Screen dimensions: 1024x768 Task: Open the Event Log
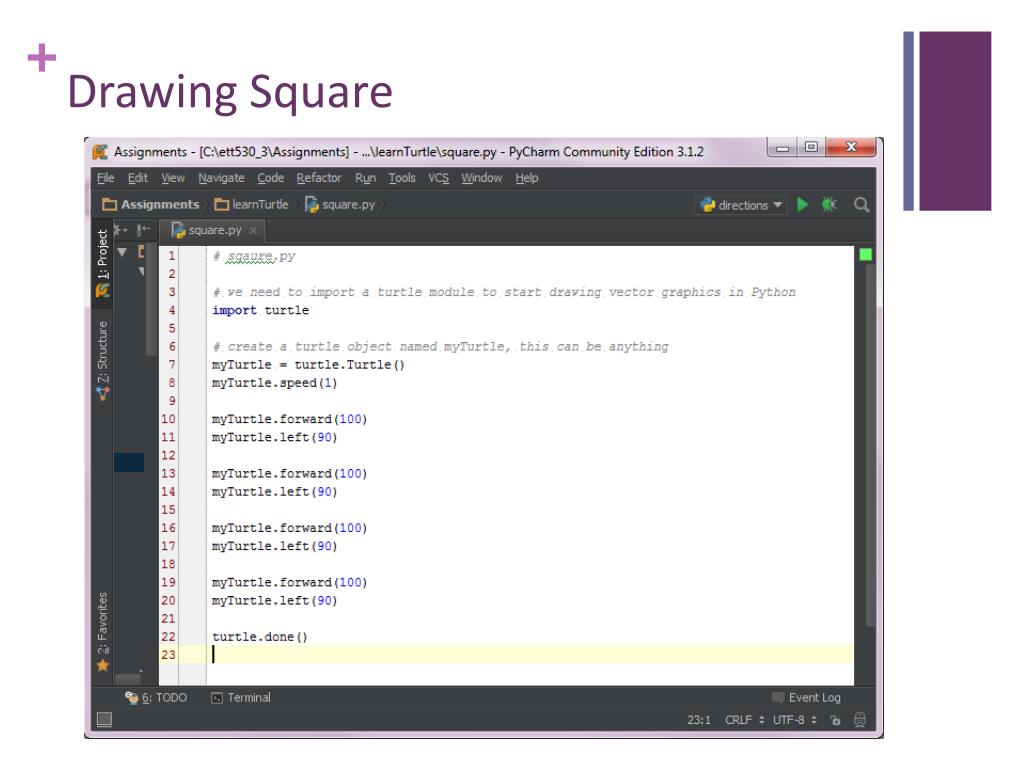[x=807, y=697]
